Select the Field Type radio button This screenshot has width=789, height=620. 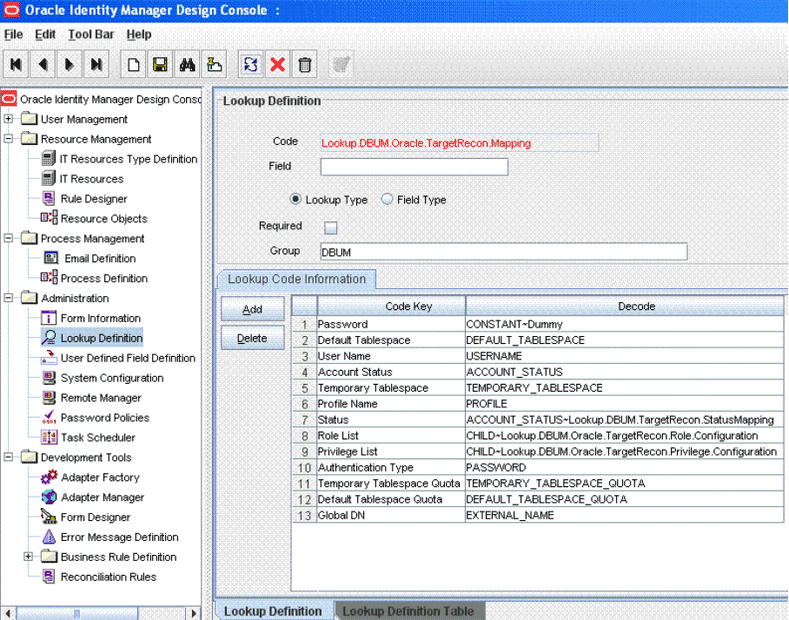click(387, 199)
